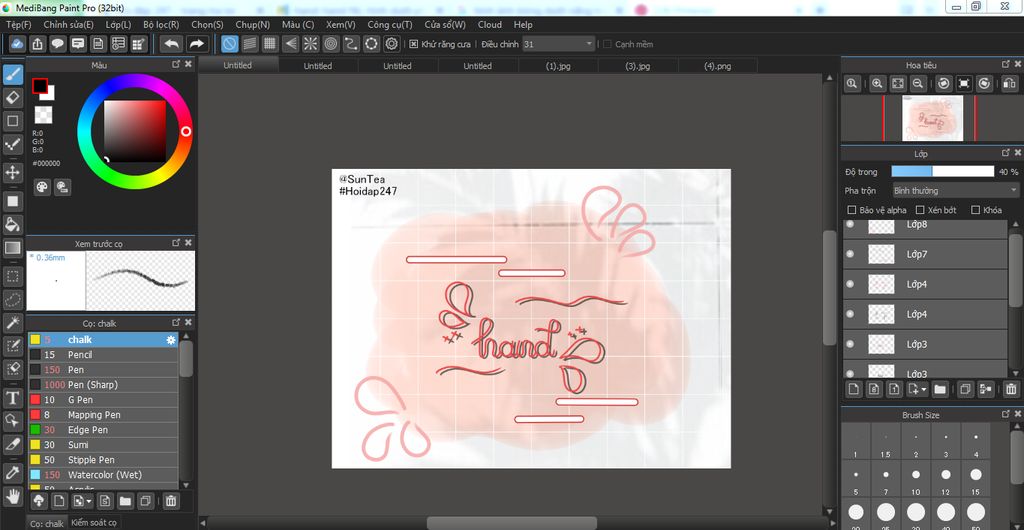Screen dimensions: 1024x530
Task: Select the Eyedropper tool
Action: coord(12,473)
